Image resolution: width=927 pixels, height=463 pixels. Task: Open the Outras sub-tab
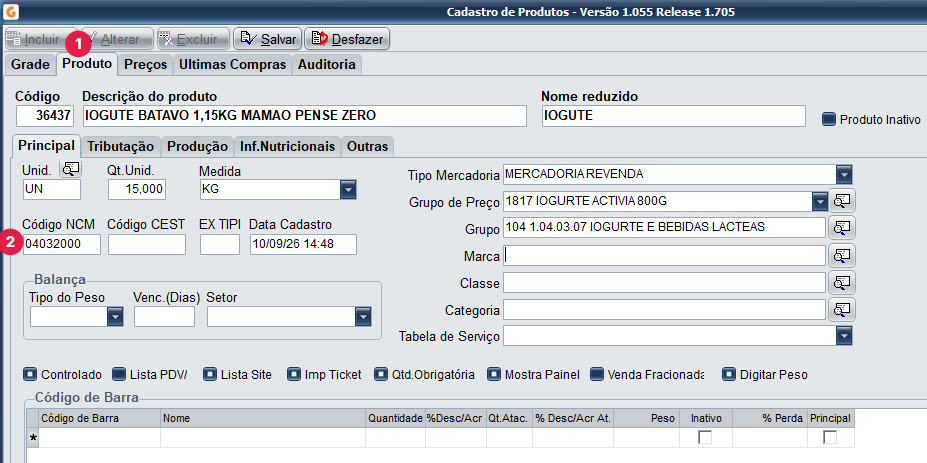[368, 146]
